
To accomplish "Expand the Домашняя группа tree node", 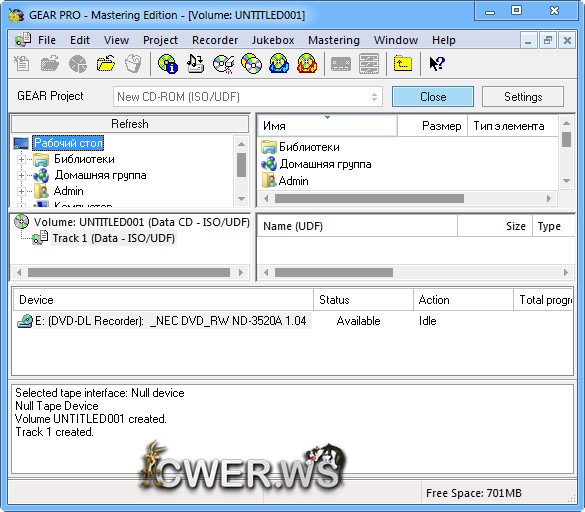I will point(21,175).
